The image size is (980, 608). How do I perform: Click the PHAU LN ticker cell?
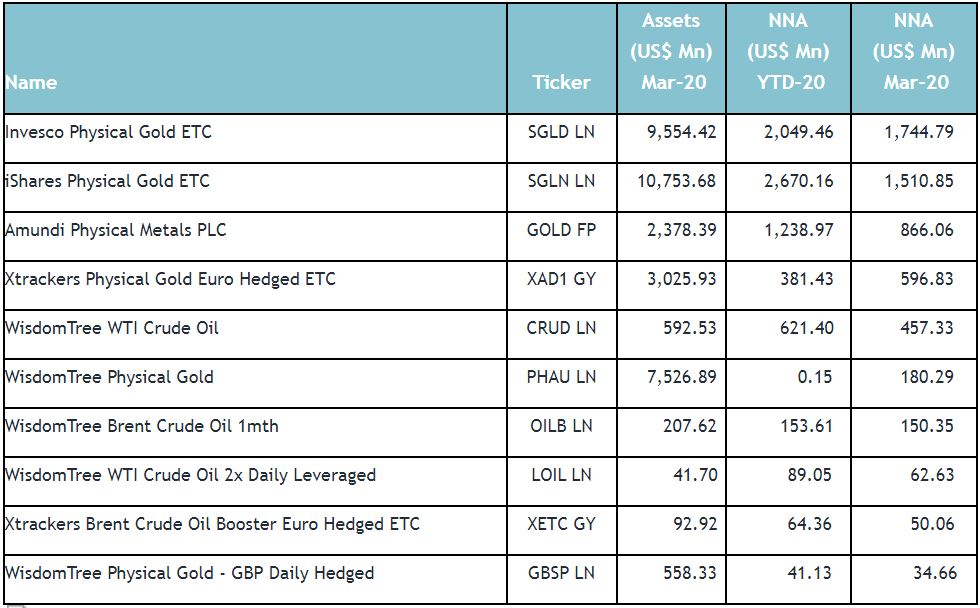pyautogui.click(x=561, y=377)
